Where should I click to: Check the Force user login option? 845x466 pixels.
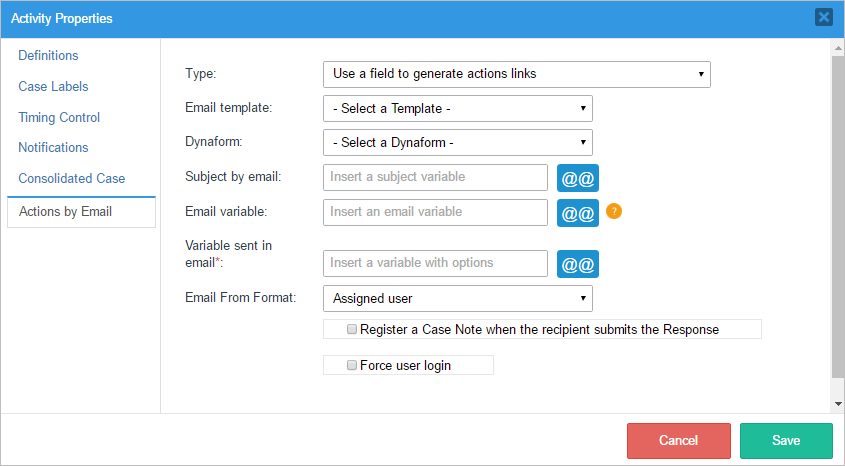(352, 365)
